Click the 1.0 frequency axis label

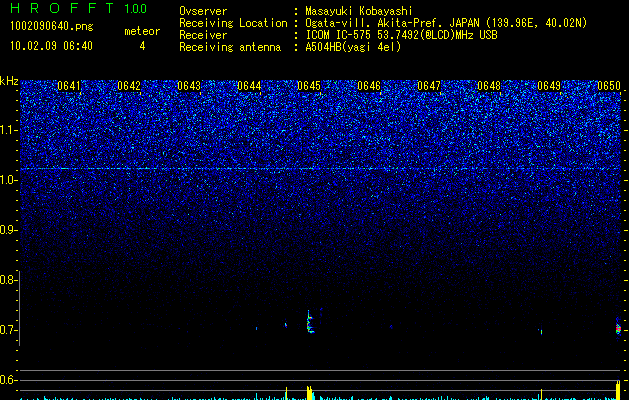pos(8,180)
